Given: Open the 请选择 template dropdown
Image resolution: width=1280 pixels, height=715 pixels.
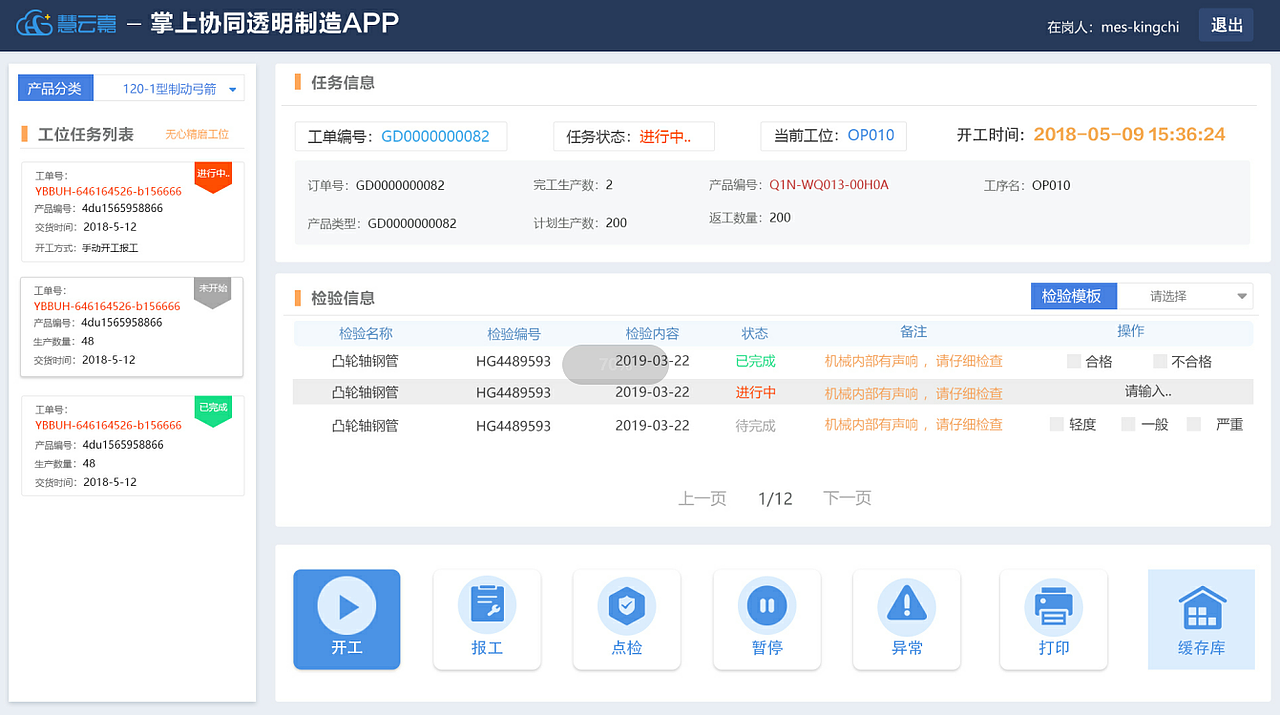Looking at the screenshot, I should coord(1186,296).
